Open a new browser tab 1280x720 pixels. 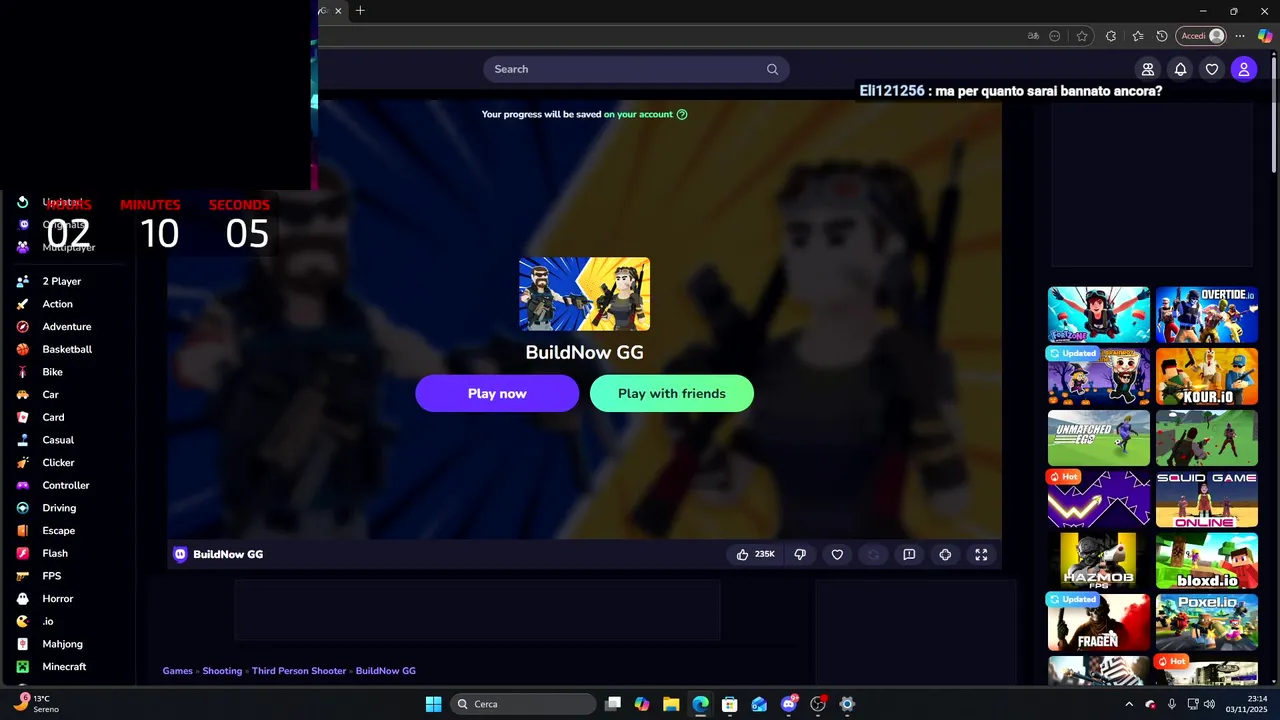[x=360, y=11]
